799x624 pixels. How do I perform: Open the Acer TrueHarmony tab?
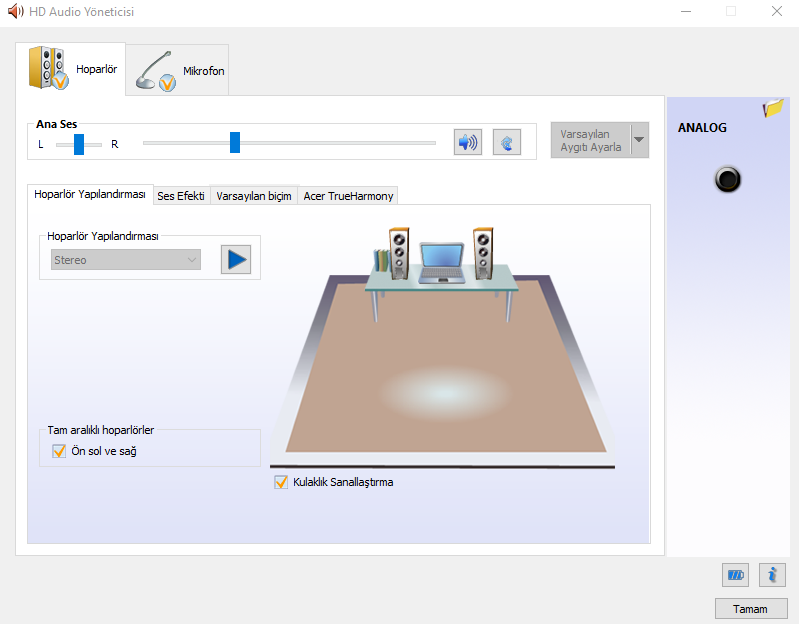click(x=348, y=196)
